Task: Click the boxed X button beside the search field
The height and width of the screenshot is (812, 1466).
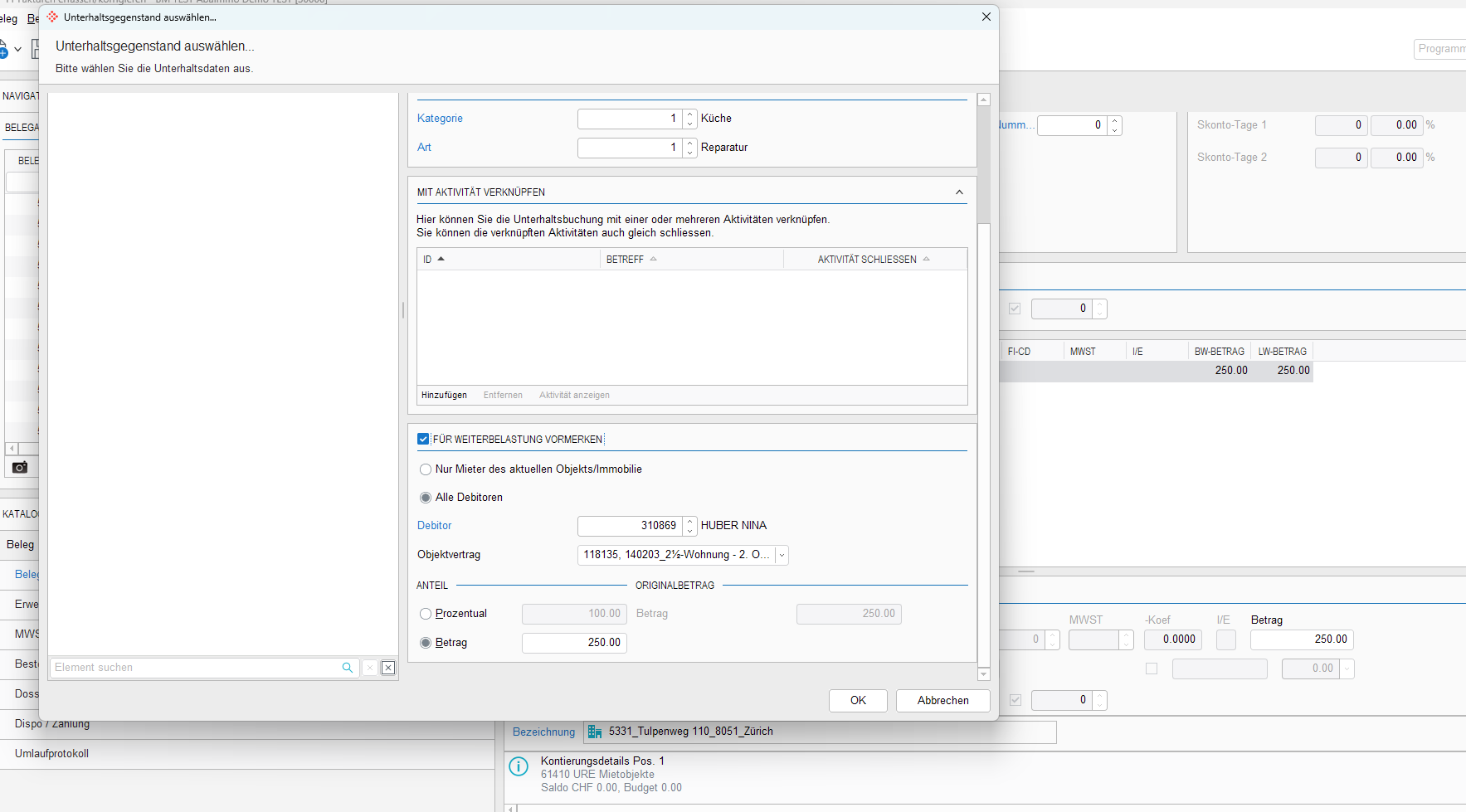Action: coord(388,668)
